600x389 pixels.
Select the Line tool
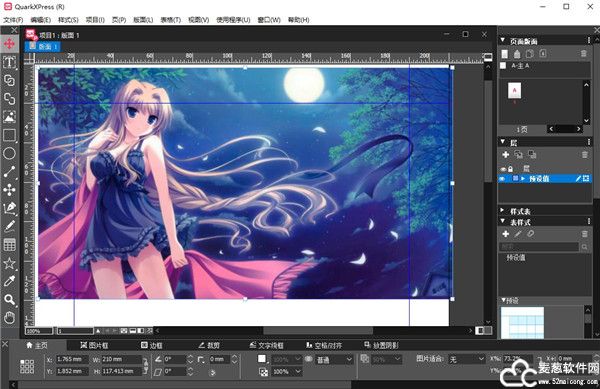click(x=9, y=172)
